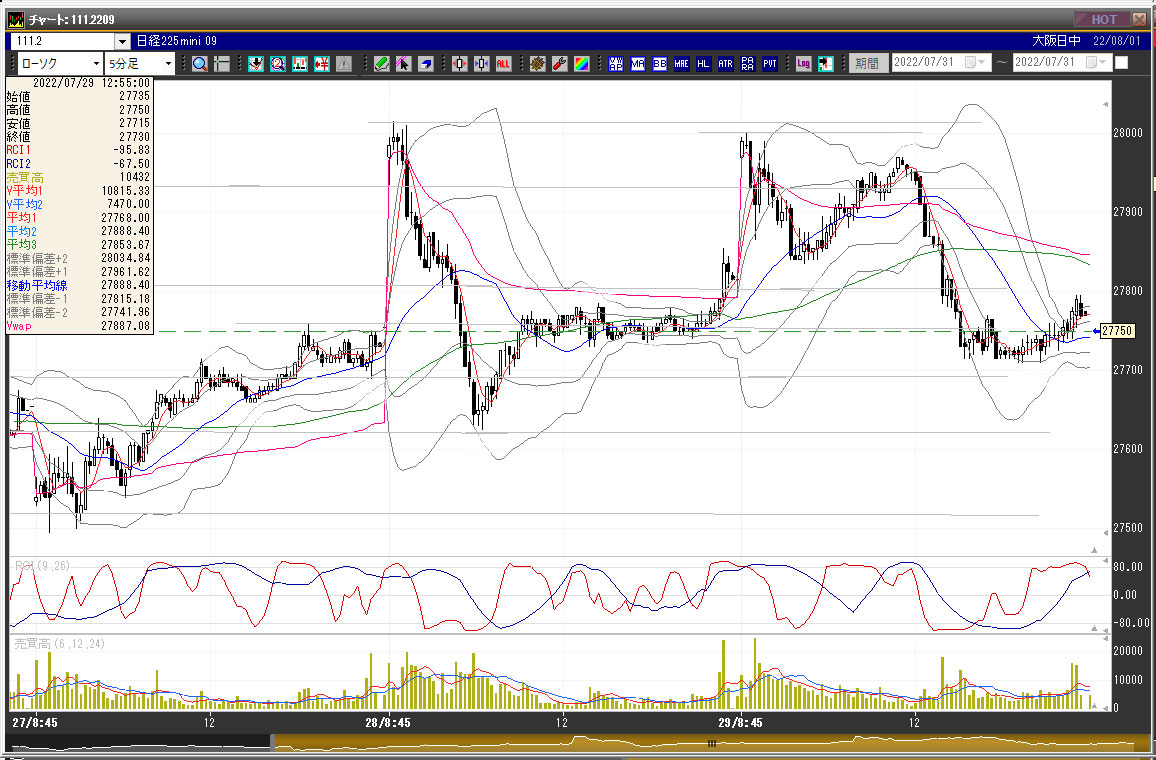The height and width of the screenshot is (760, 1156).
Task: Click the 27750 current price marker
Action: click(x=1116, y=331)
